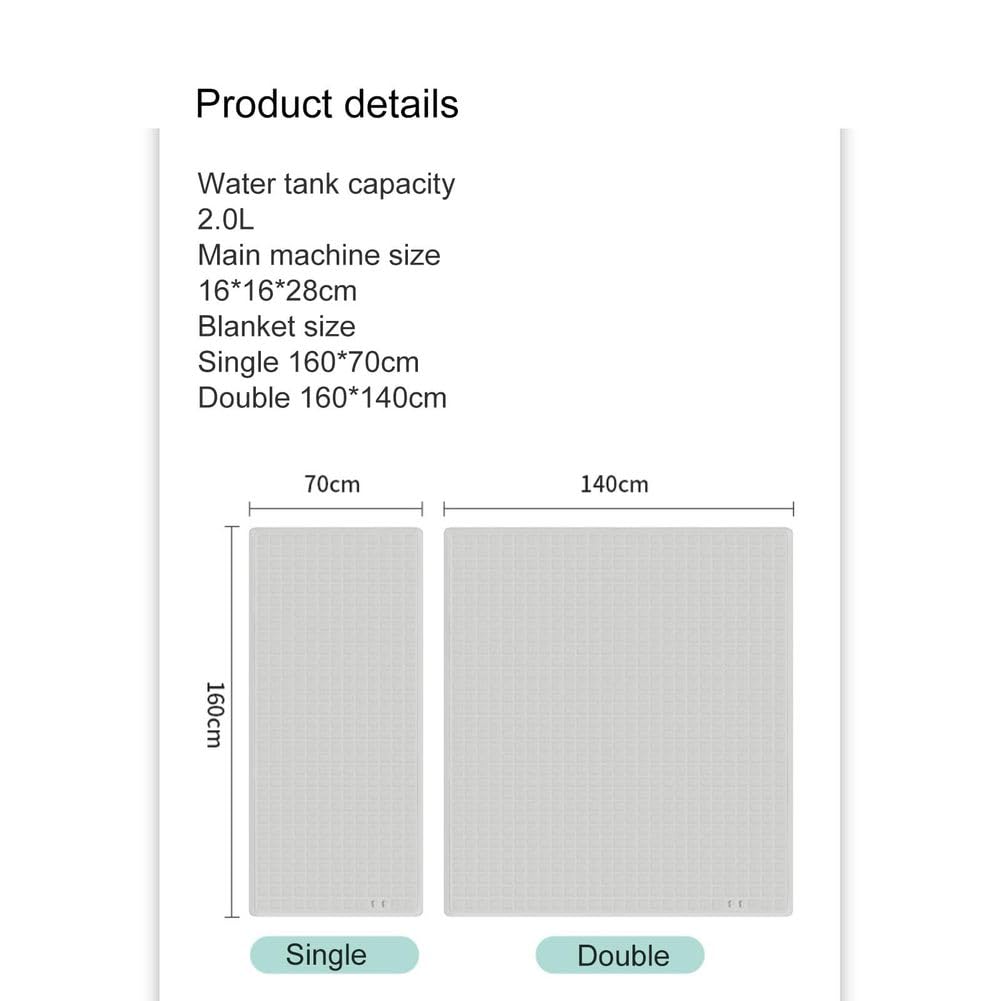Click the Main machine size text

tap(319, 255)
